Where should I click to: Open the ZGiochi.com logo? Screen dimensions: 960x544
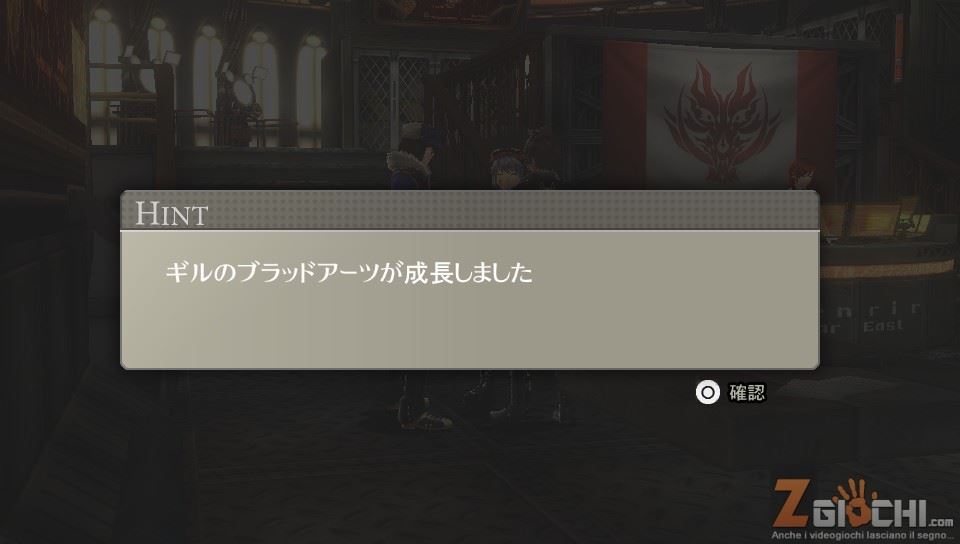coord(863,509)
